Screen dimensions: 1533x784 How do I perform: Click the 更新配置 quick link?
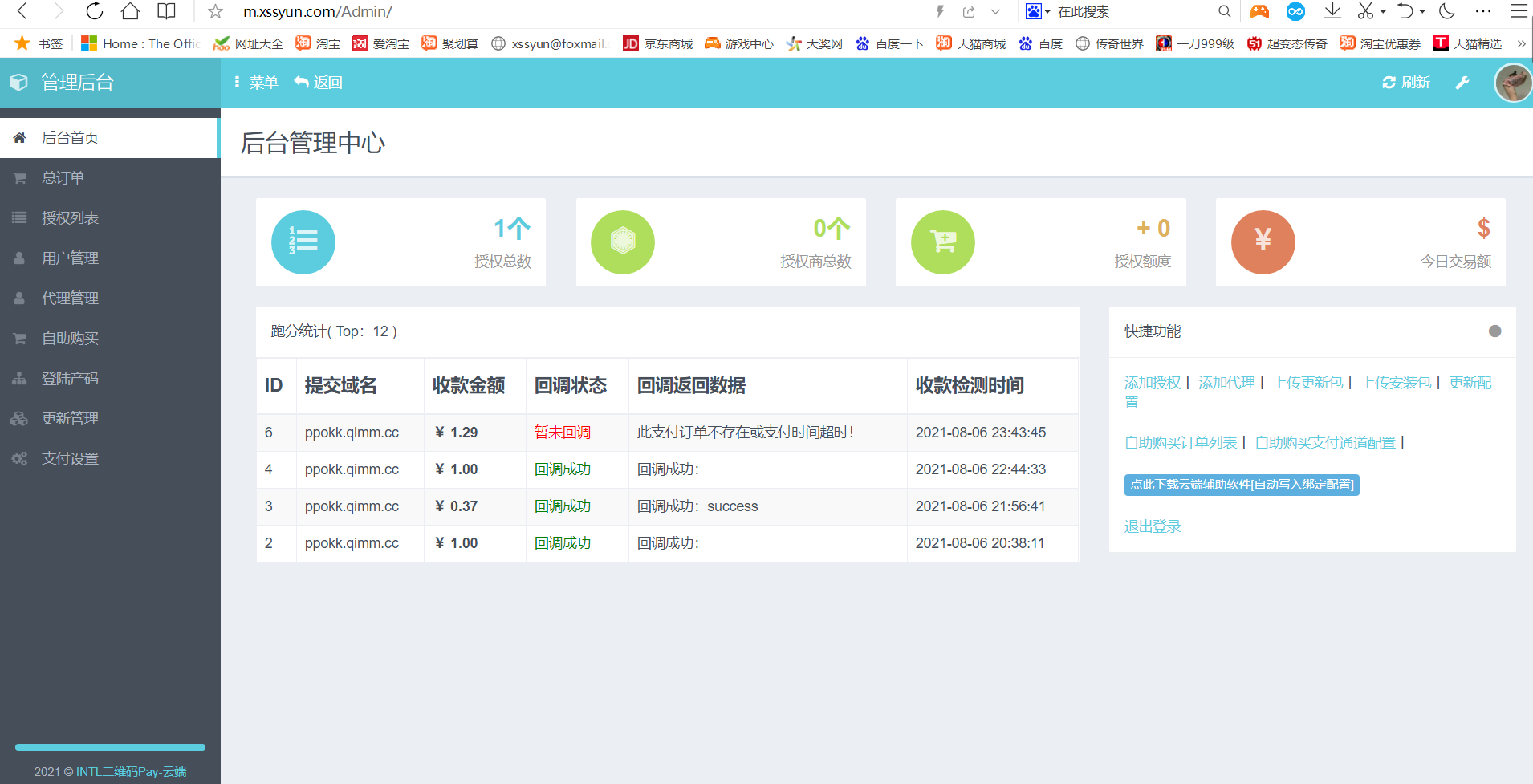1470,383
